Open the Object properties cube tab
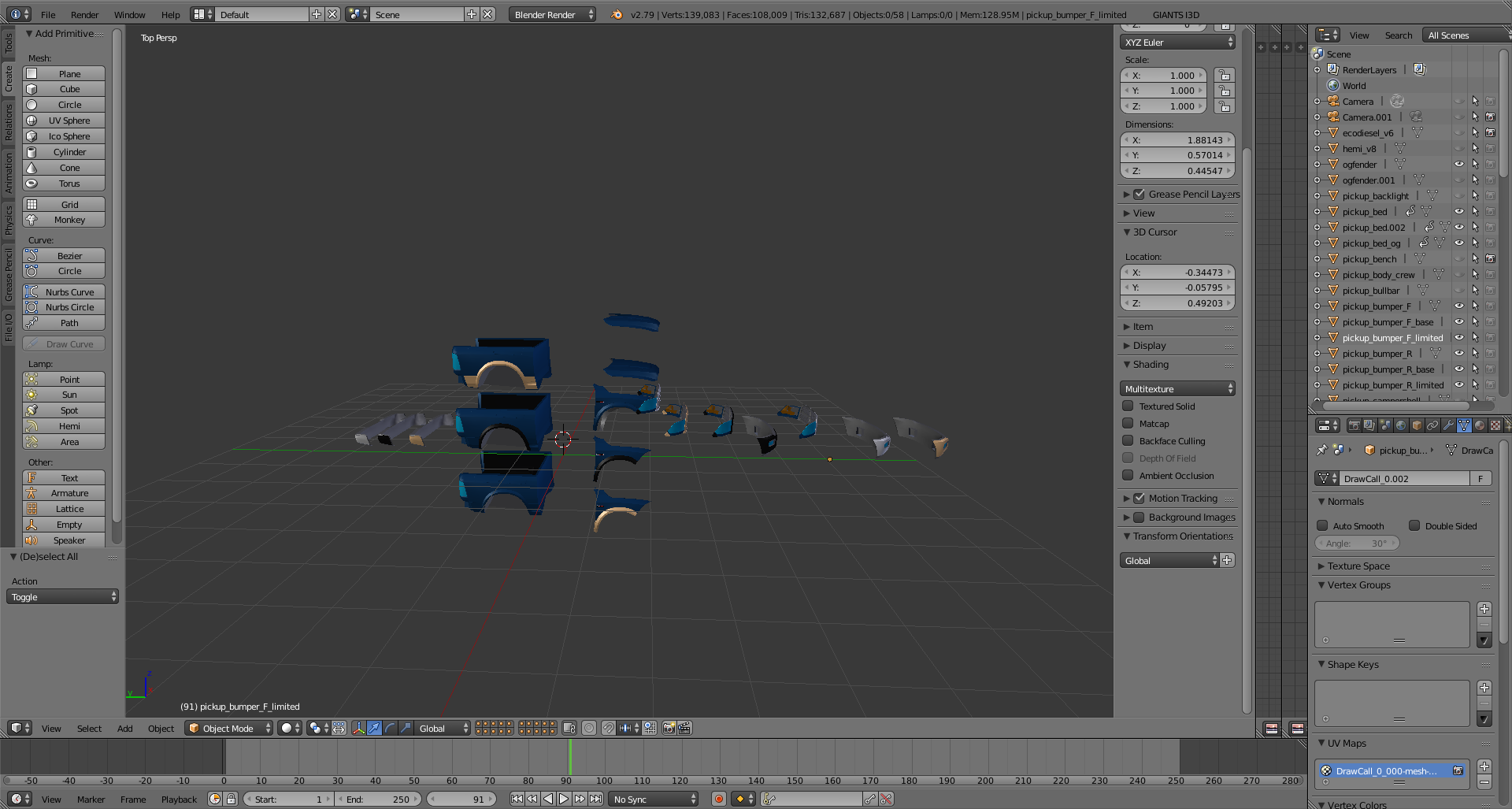 1417,425
